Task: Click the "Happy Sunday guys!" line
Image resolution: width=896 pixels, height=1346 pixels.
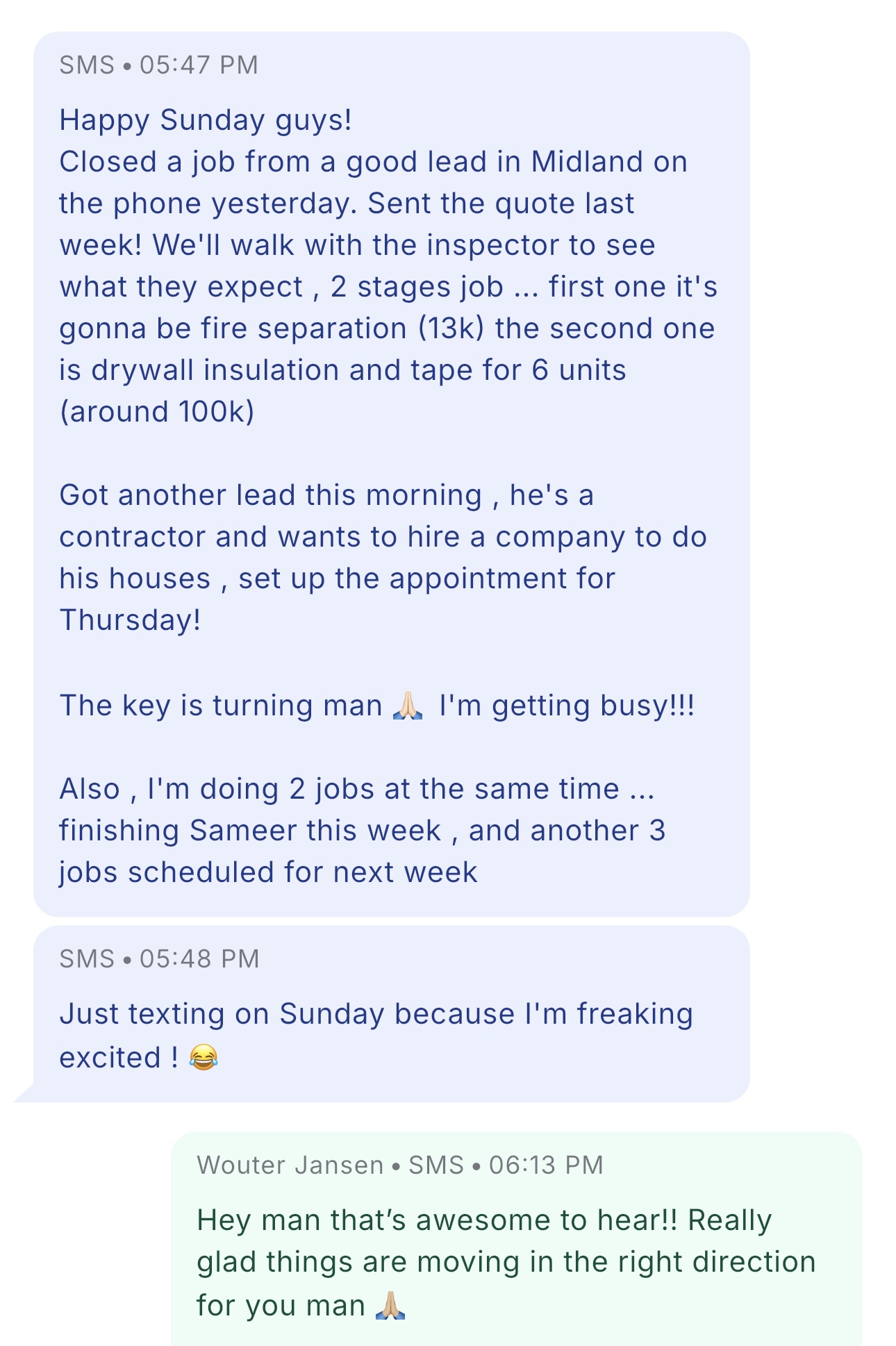Action: [x=206, y=119]
